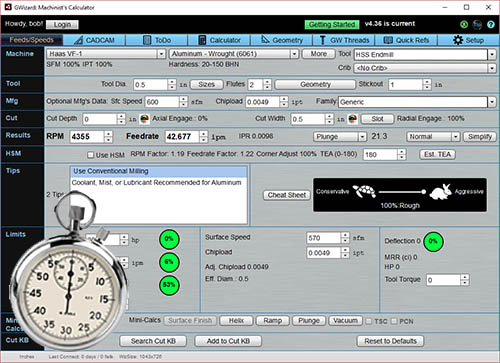
Task: Click Search Cut KB
Action: coord(153,341)
